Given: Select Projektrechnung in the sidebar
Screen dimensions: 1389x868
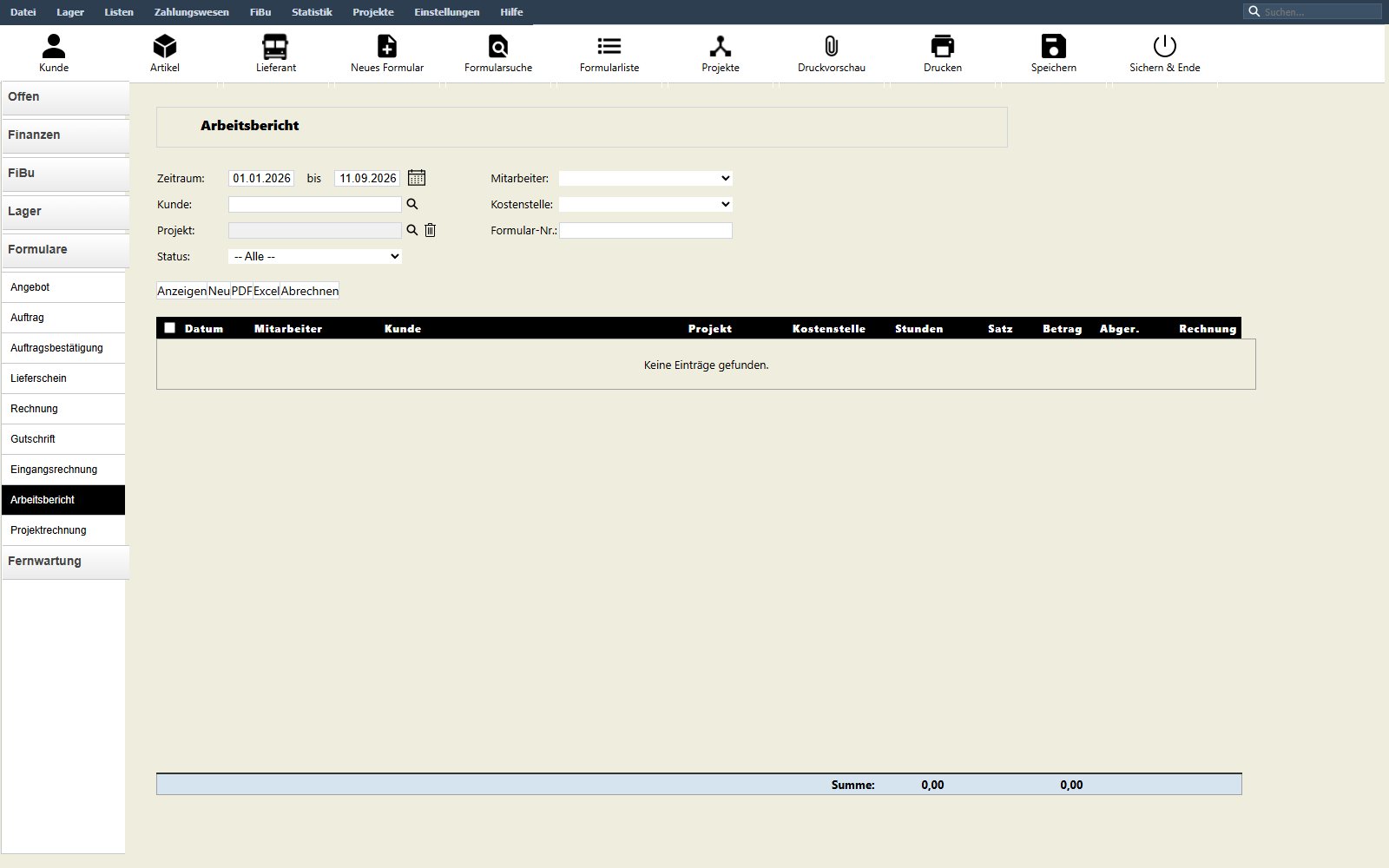Looking at the screenshot, I should [63, 530].
